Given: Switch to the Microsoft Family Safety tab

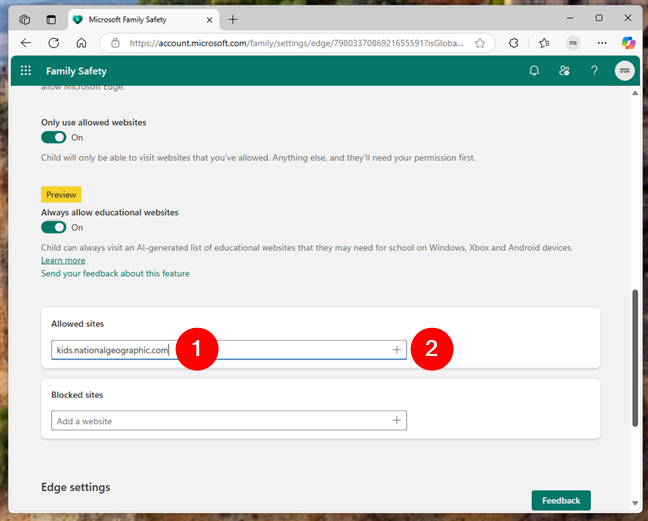Looking at the screenshot, I should [x=140, y=18].
